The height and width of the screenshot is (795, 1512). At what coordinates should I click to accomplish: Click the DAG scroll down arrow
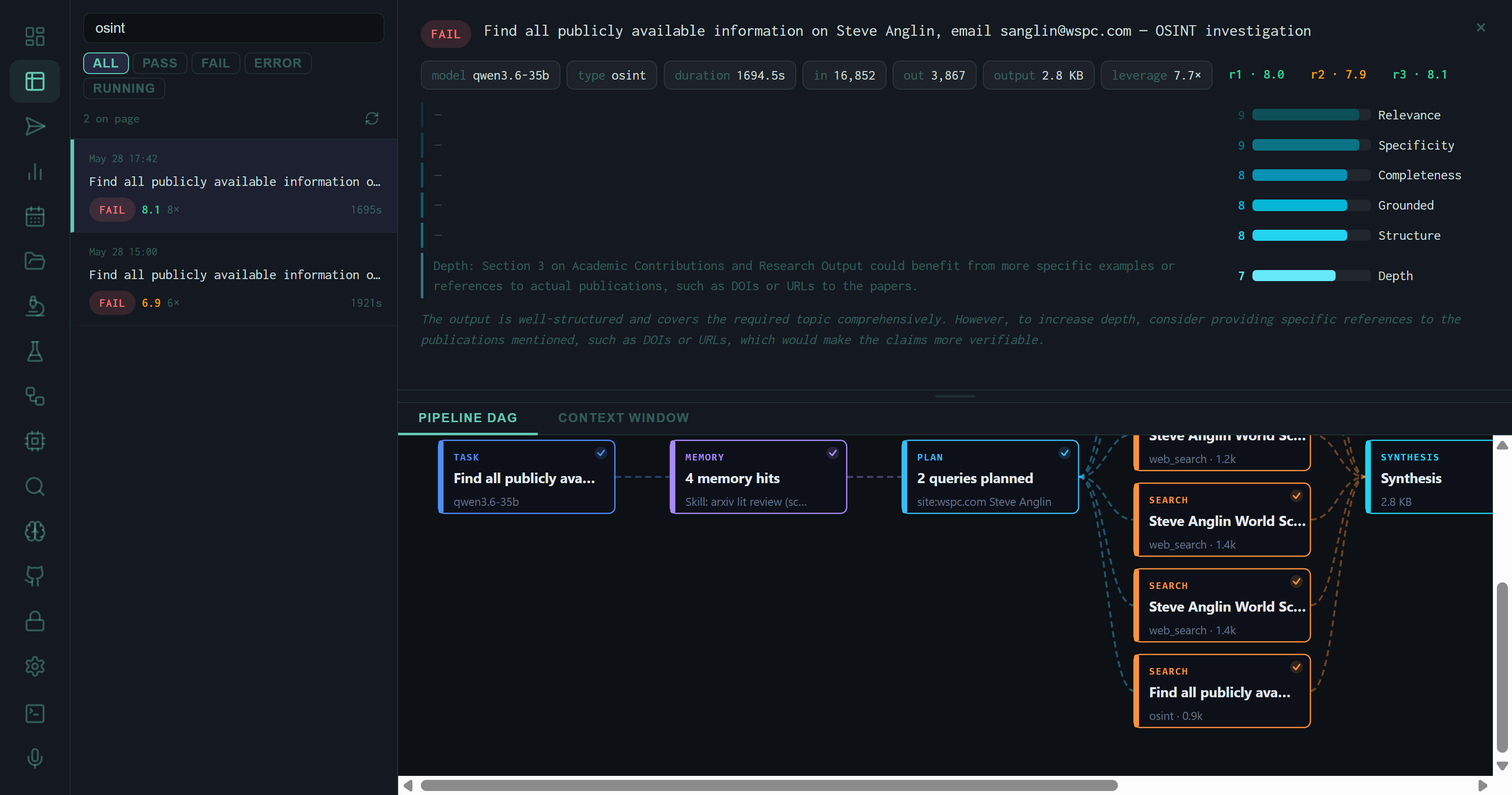click(x=1501, y=766)
